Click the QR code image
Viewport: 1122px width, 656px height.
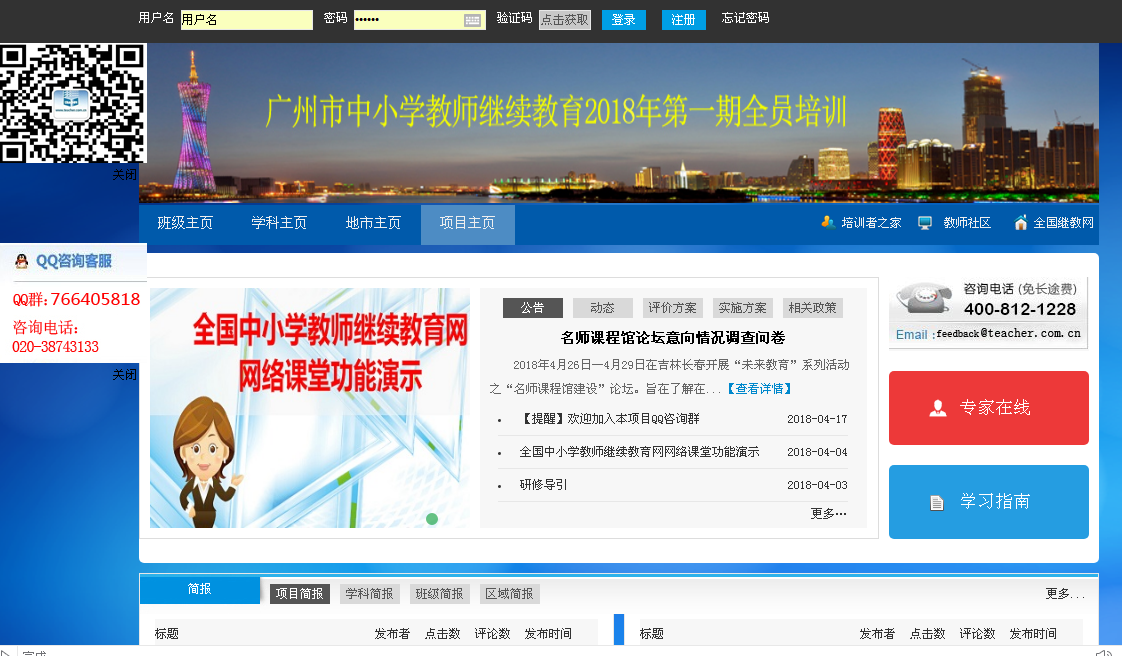[72, 103]
